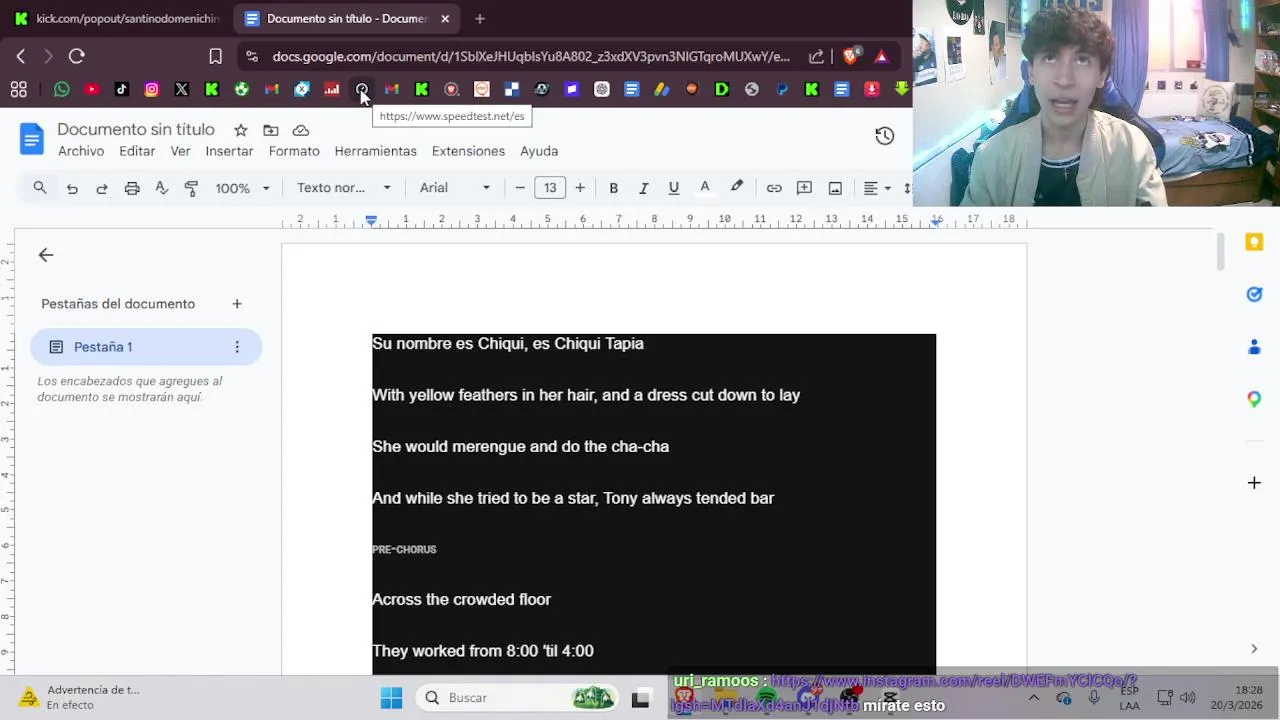Open the TikTok bookmark
This screenshot has height=720, width=1280.
click(122, 89)
